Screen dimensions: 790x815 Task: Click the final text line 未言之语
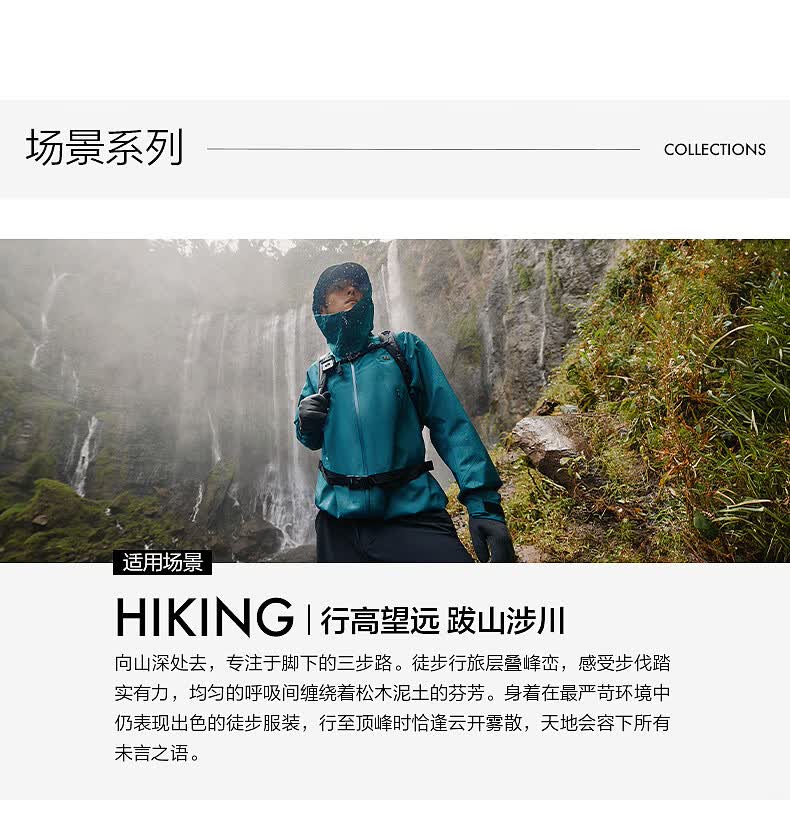tap(157, 753)
